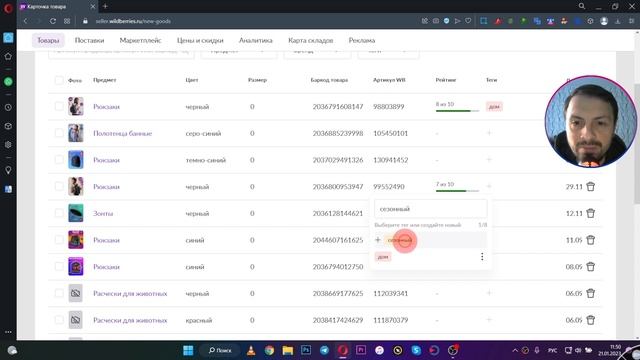Open browser search magnifier in title bar
640x360 pixels.
point(582,6)
